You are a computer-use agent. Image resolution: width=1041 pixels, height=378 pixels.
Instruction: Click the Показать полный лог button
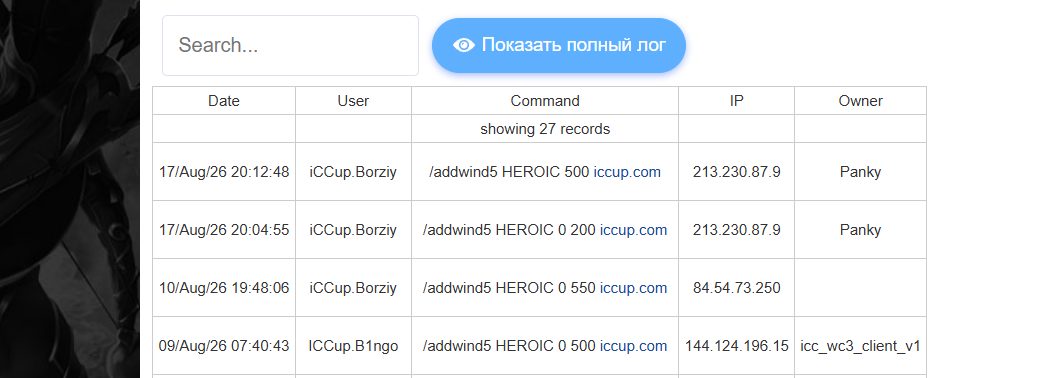click(x=558, y=45)
